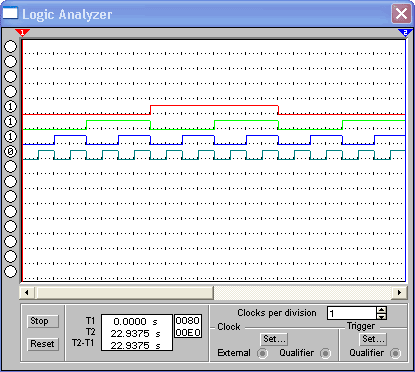Click the Stop button

click(x=43, y=321)
